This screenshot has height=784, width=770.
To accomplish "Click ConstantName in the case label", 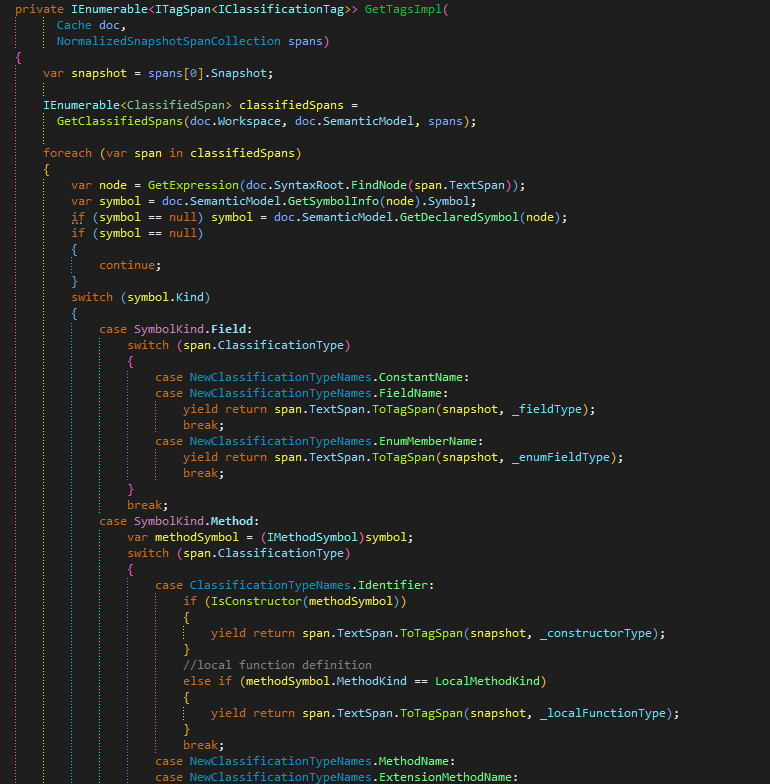I will pyautogui.click(x=424, y=377).
